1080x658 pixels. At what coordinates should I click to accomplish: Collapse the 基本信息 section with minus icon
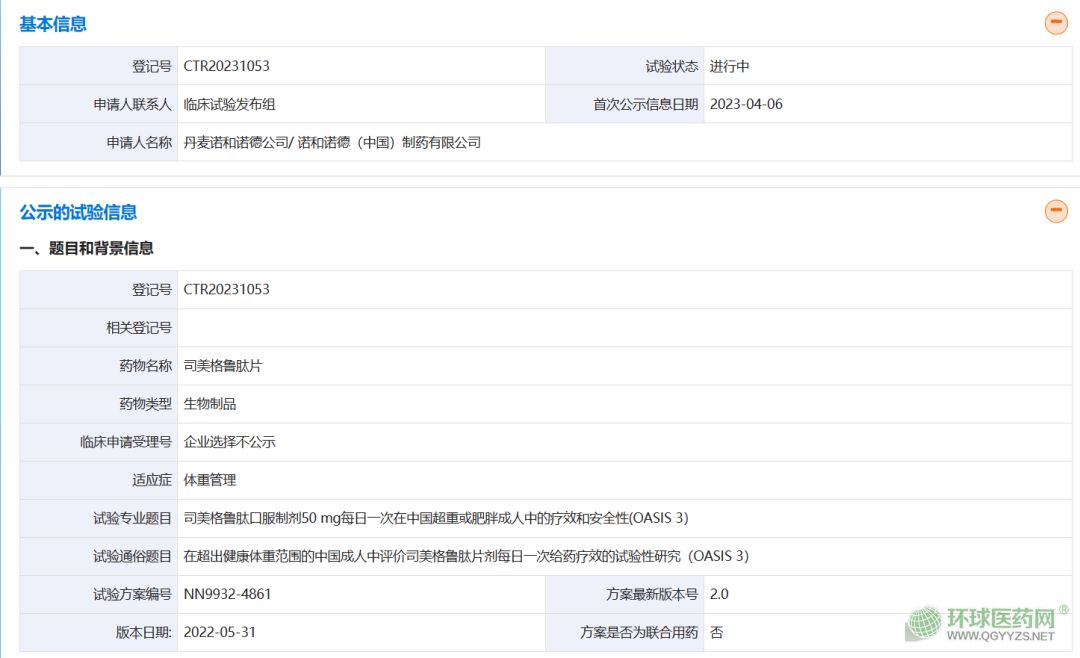tap(1056, 23)
